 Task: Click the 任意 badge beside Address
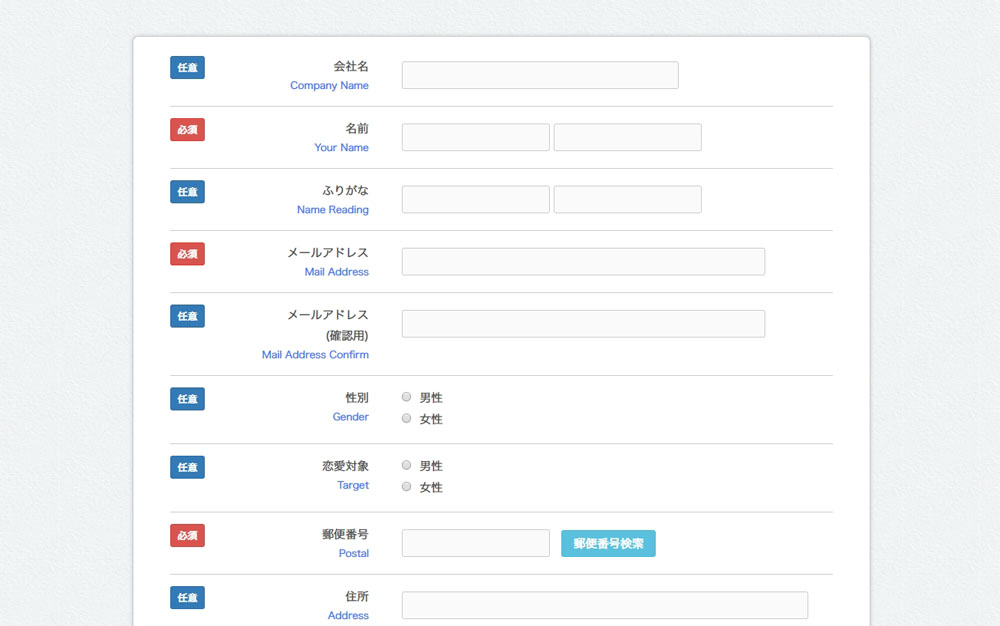(x=188, y=597)
